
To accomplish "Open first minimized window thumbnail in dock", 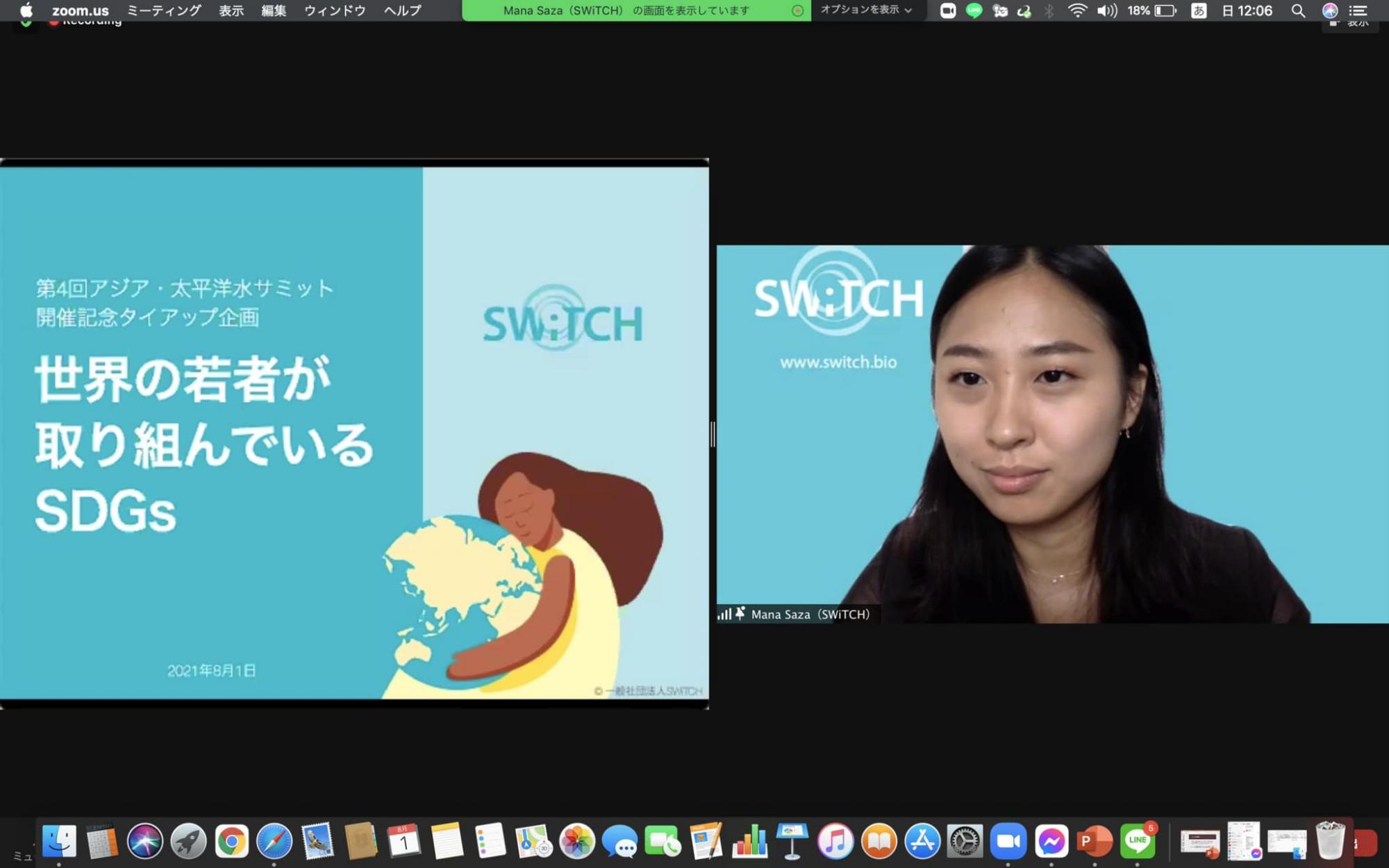I will pos(1200,843).
